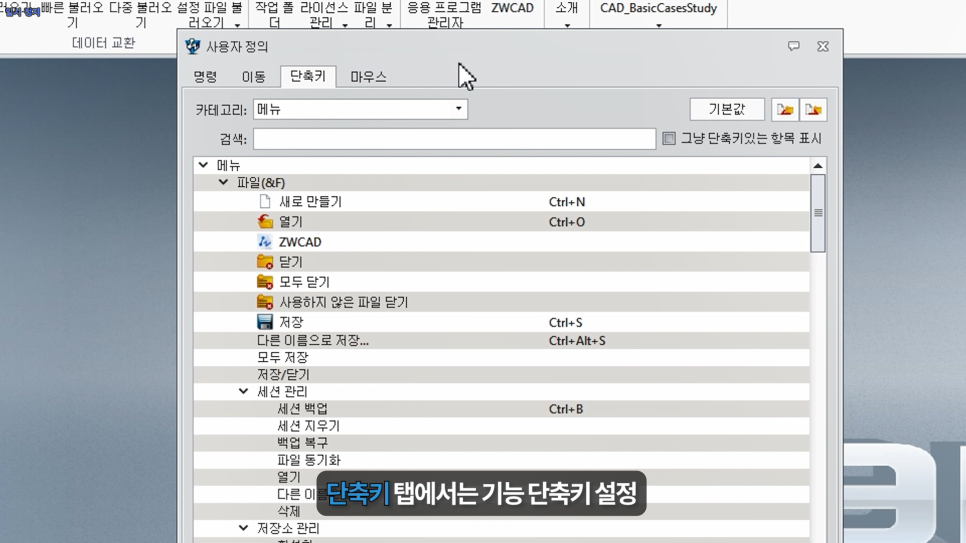Image resolution: width=966 pixels, height=543 pixels.
Task: Click the 기본값 button
Action: (727, 110)
